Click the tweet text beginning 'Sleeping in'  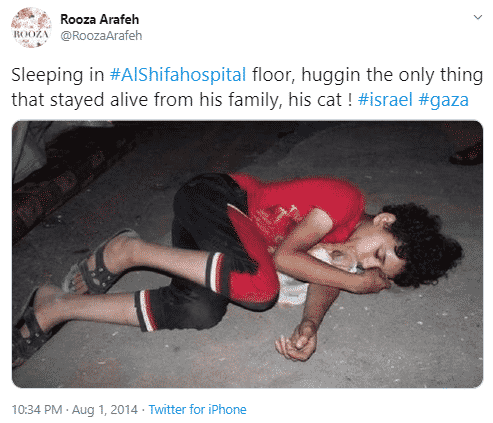pyautogui.click(x=247, y=87)
